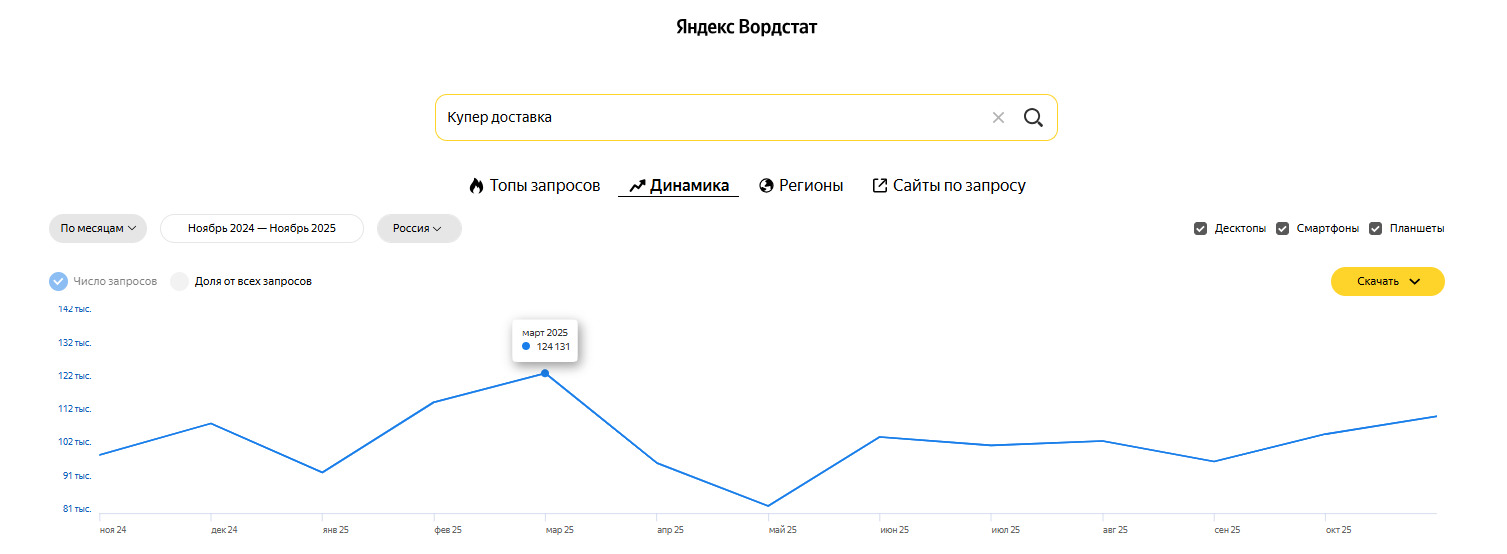Click the апр 25 axis label
1507x554 pixels.
click(671, 530)
